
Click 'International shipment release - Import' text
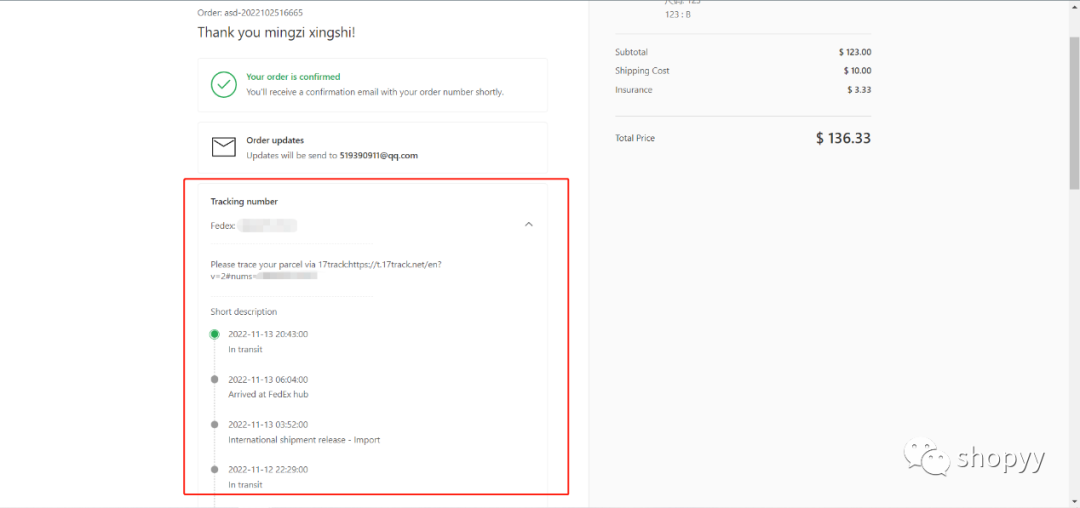(304, 440)
